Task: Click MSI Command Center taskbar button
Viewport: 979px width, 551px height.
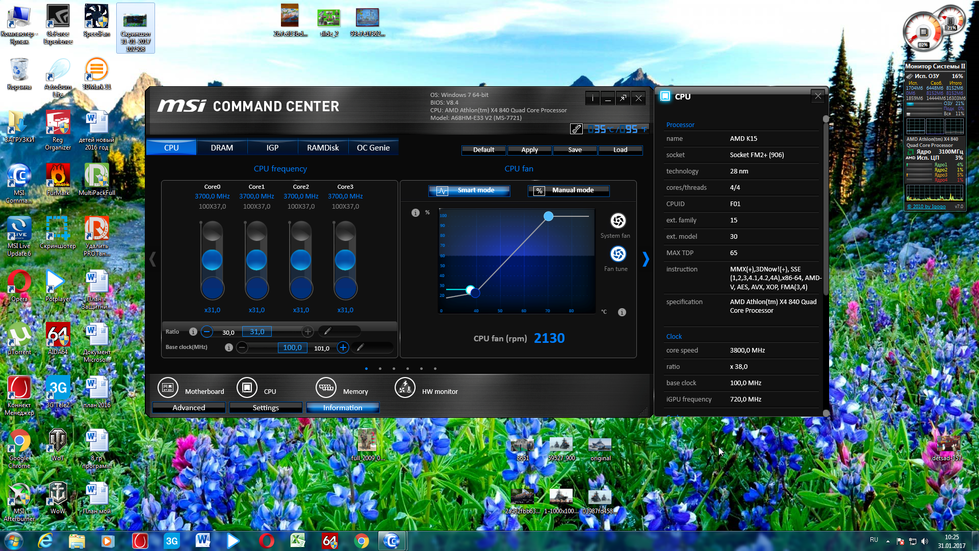Action: pyautogui.click(x=391, y=540)
